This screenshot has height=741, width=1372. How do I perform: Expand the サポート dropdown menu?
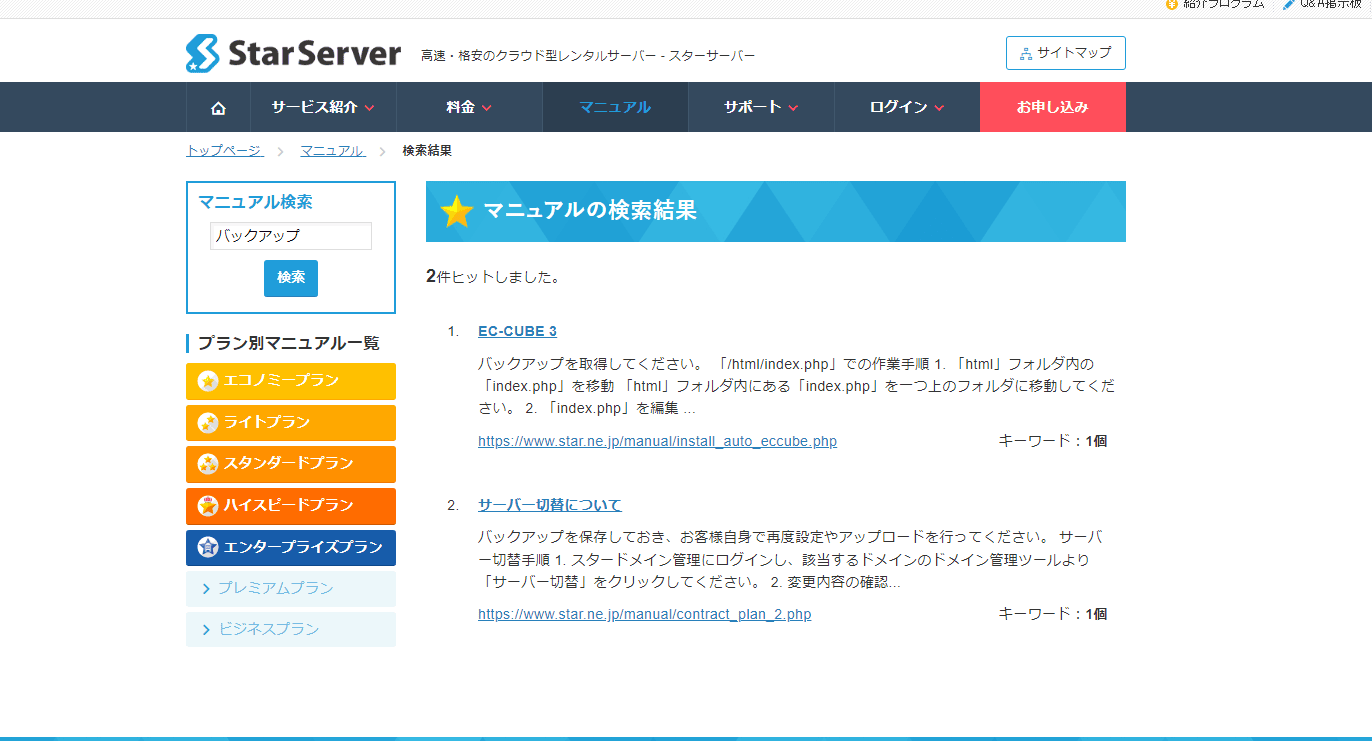pos(761,108)
